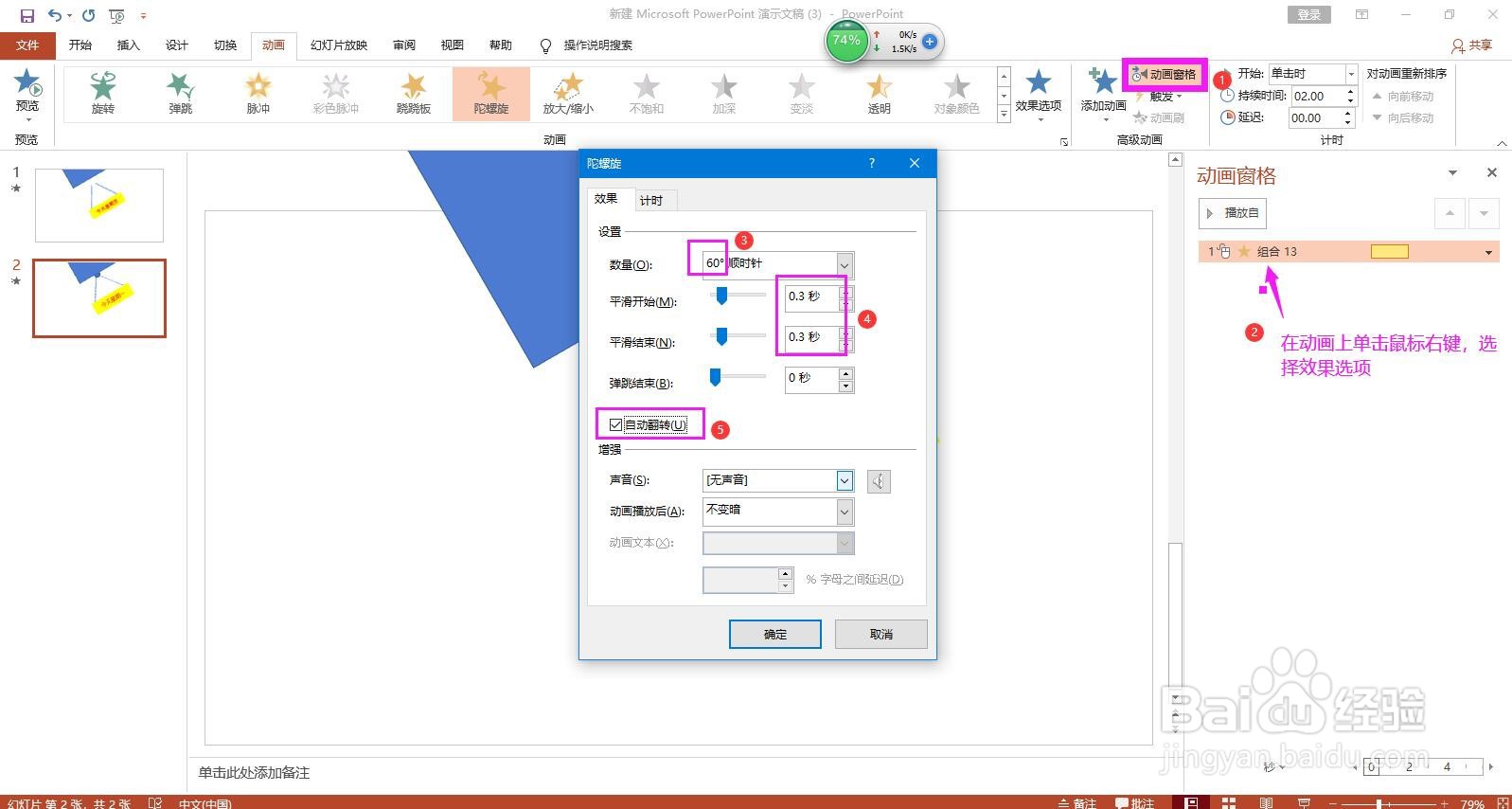Click the 动画刷 animation painter
Viewport: 1512px width, 809px height.
click(x=1160, y=117)
